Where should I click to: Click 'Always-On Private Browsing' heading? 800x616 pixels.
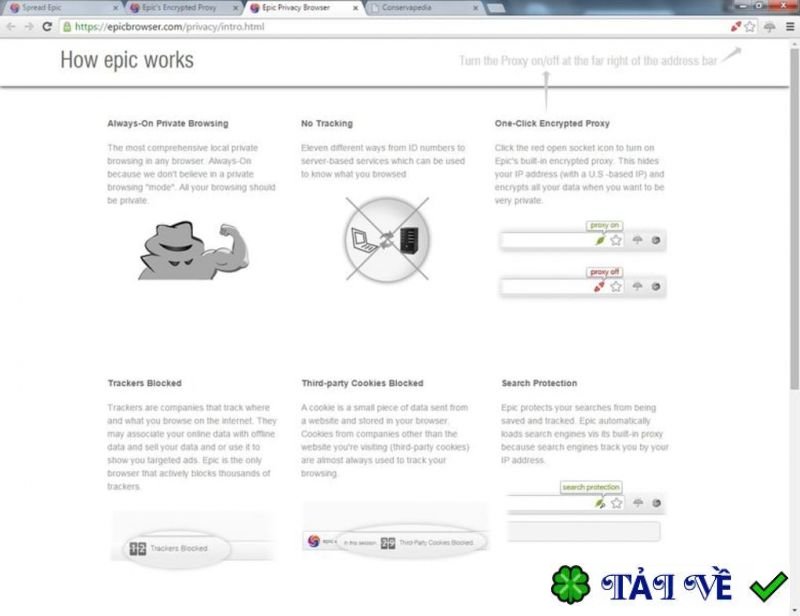168,124
